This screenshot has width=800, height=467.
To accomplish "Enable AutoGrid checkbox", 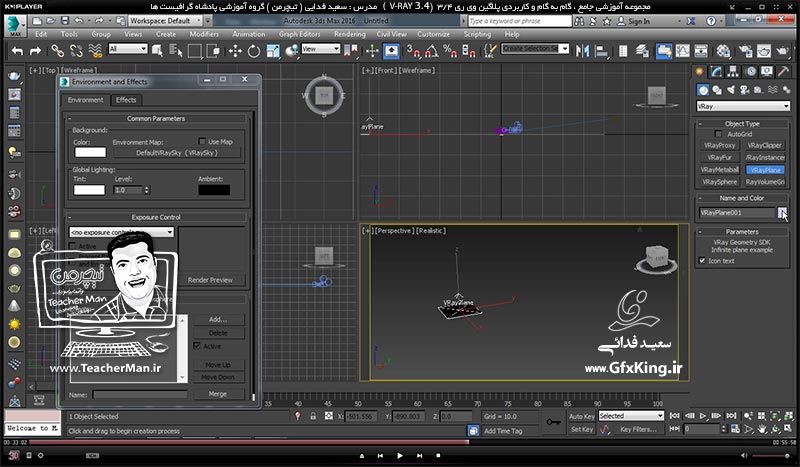I will point(718,134).
